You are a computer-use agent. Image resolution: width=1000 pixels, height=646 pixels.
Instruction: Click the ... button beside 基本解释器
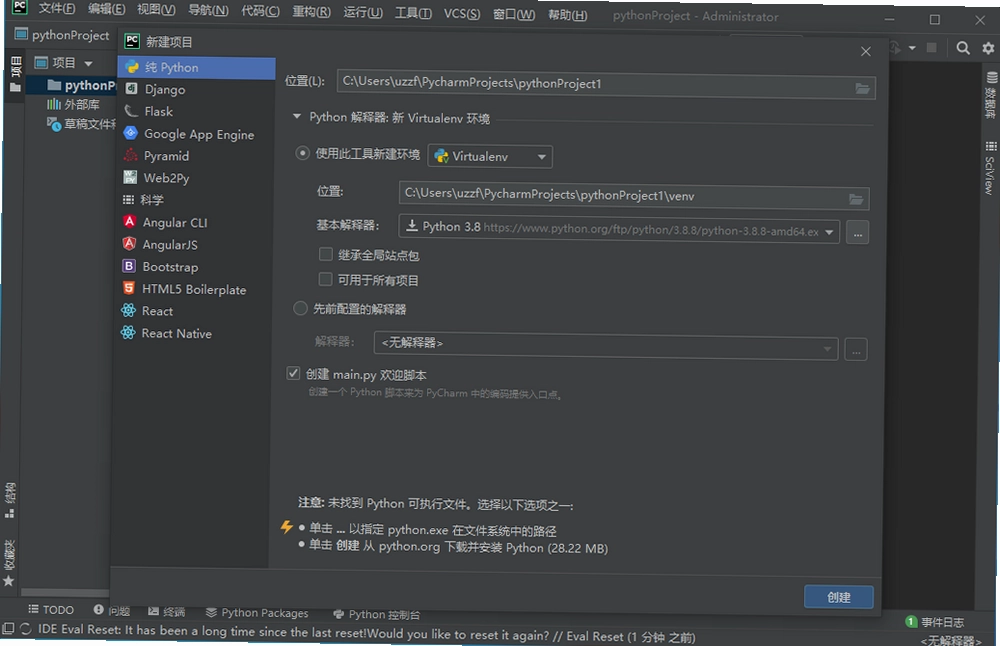point(858,233)
